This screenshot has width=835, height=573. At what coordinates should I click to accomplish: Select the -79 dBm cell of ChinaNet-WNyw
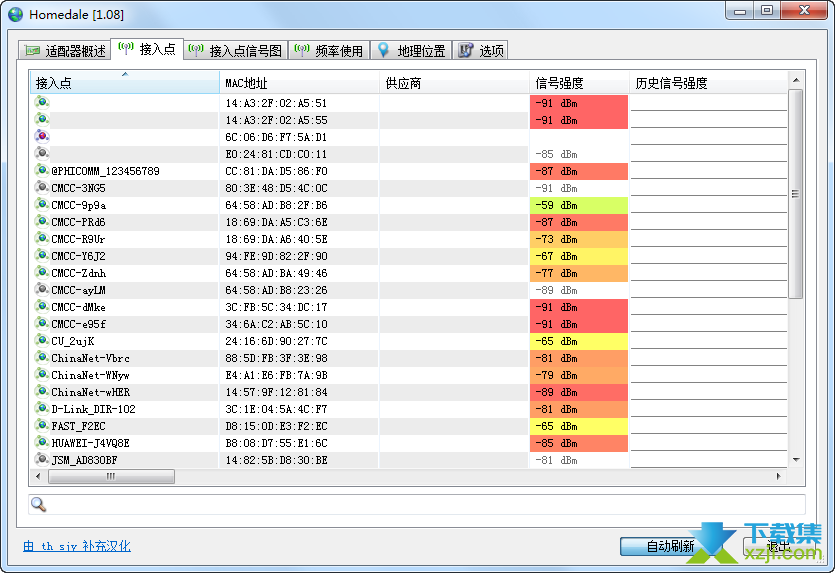coord(579,375)
